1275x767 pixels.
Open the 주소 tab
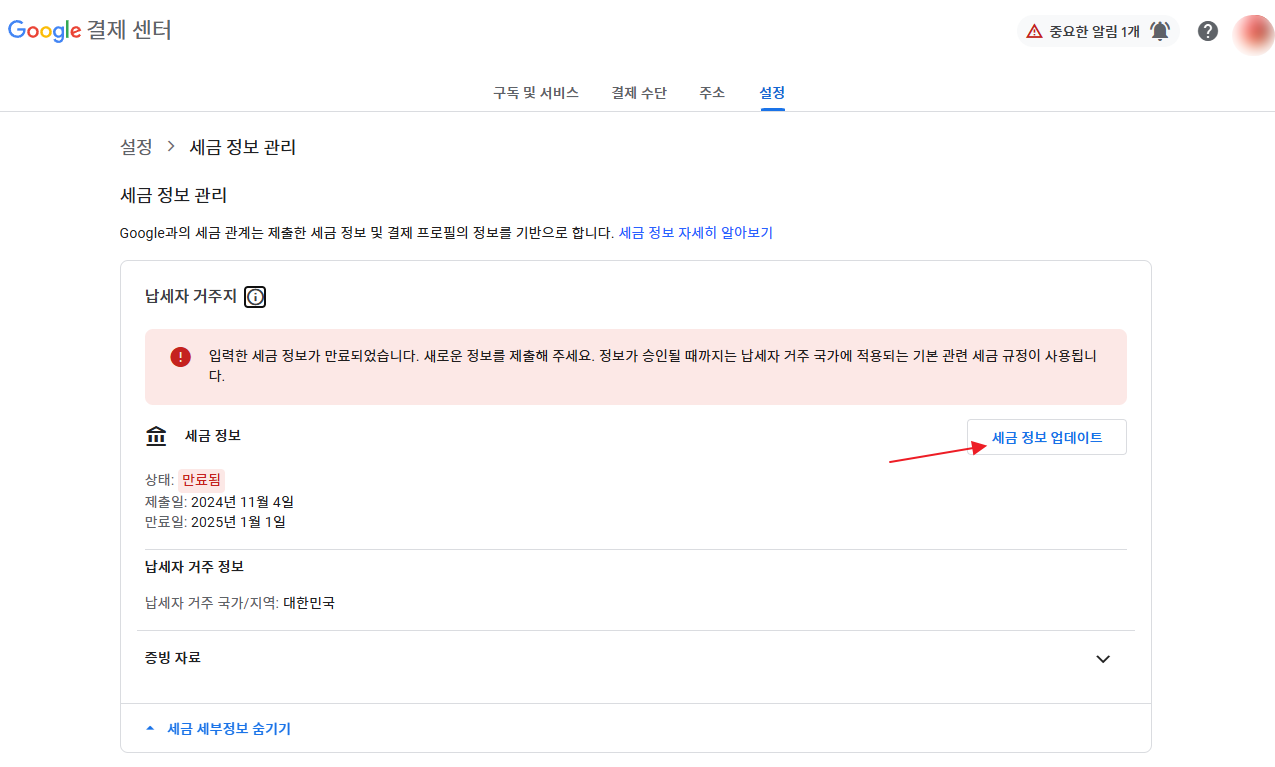pos(712,93)
